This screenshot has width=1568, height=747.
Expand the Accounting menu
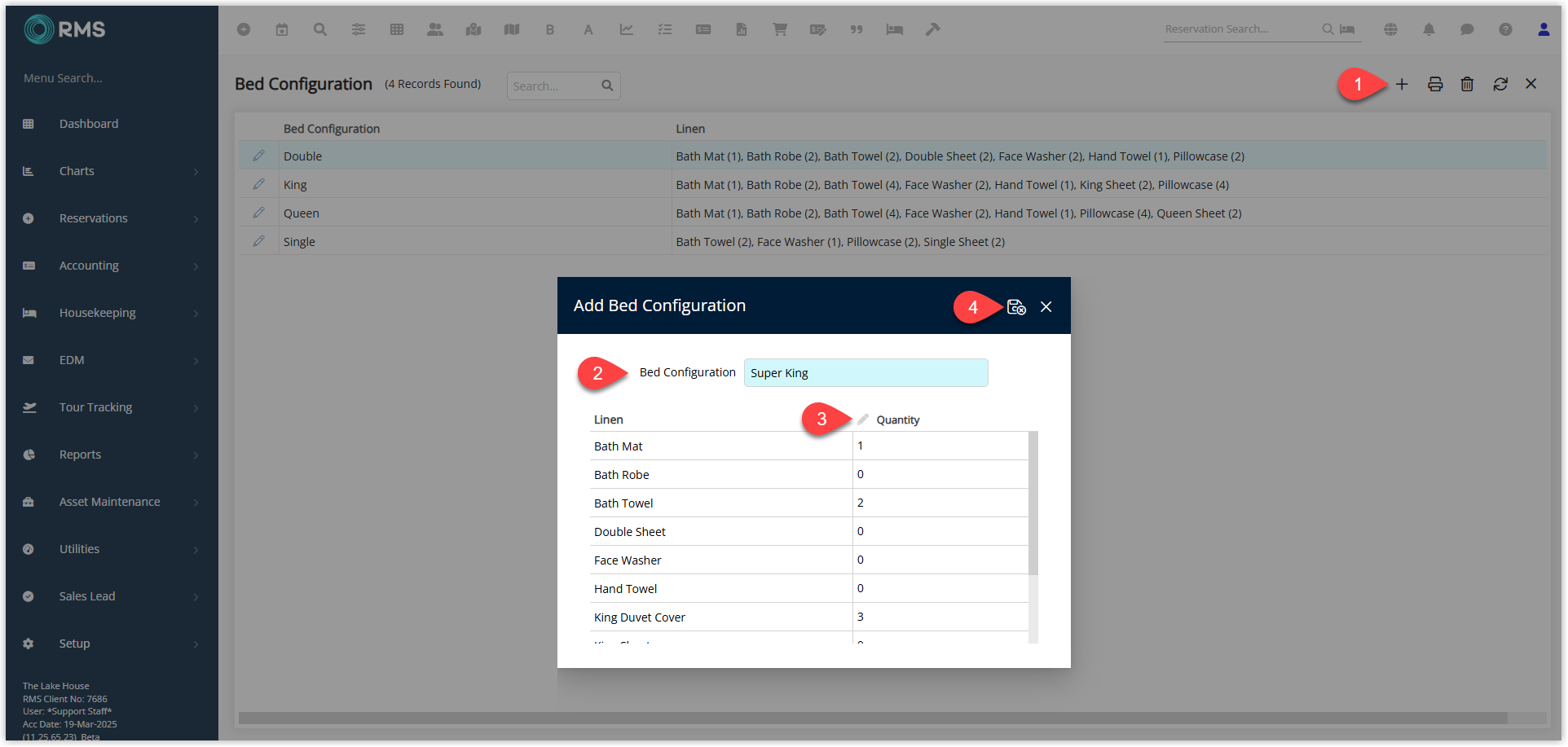(112, 266)
